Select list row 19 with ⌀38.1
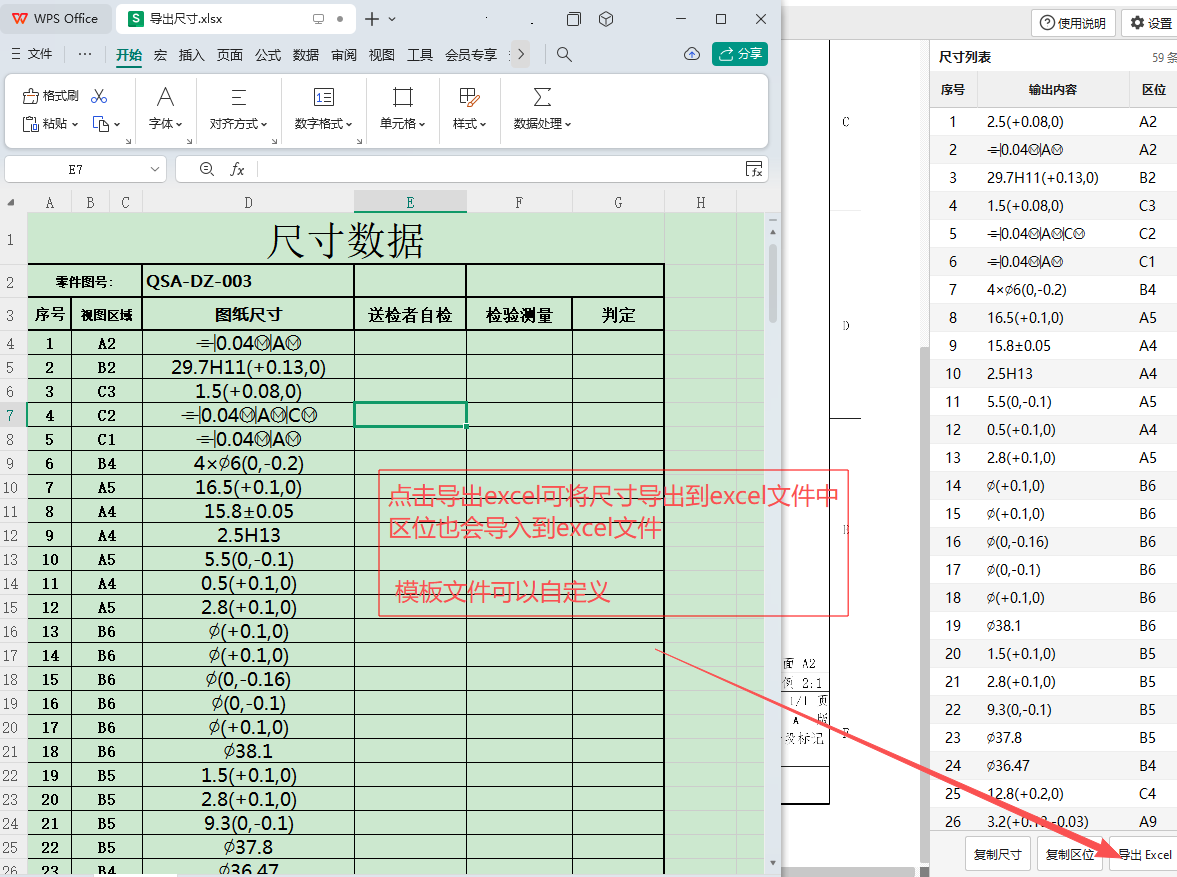Image resolution: width=1177 pixels, height=877 pixels. pos(1053,625)
